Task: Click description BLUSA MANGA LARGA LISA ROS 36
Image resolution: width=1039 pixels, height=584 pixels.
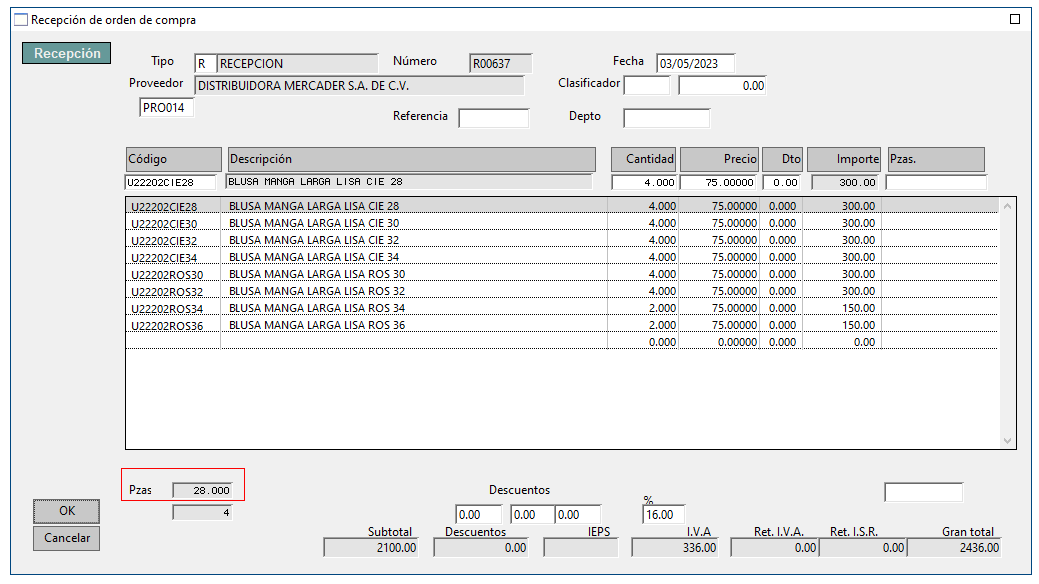Action: coord(317,325)
